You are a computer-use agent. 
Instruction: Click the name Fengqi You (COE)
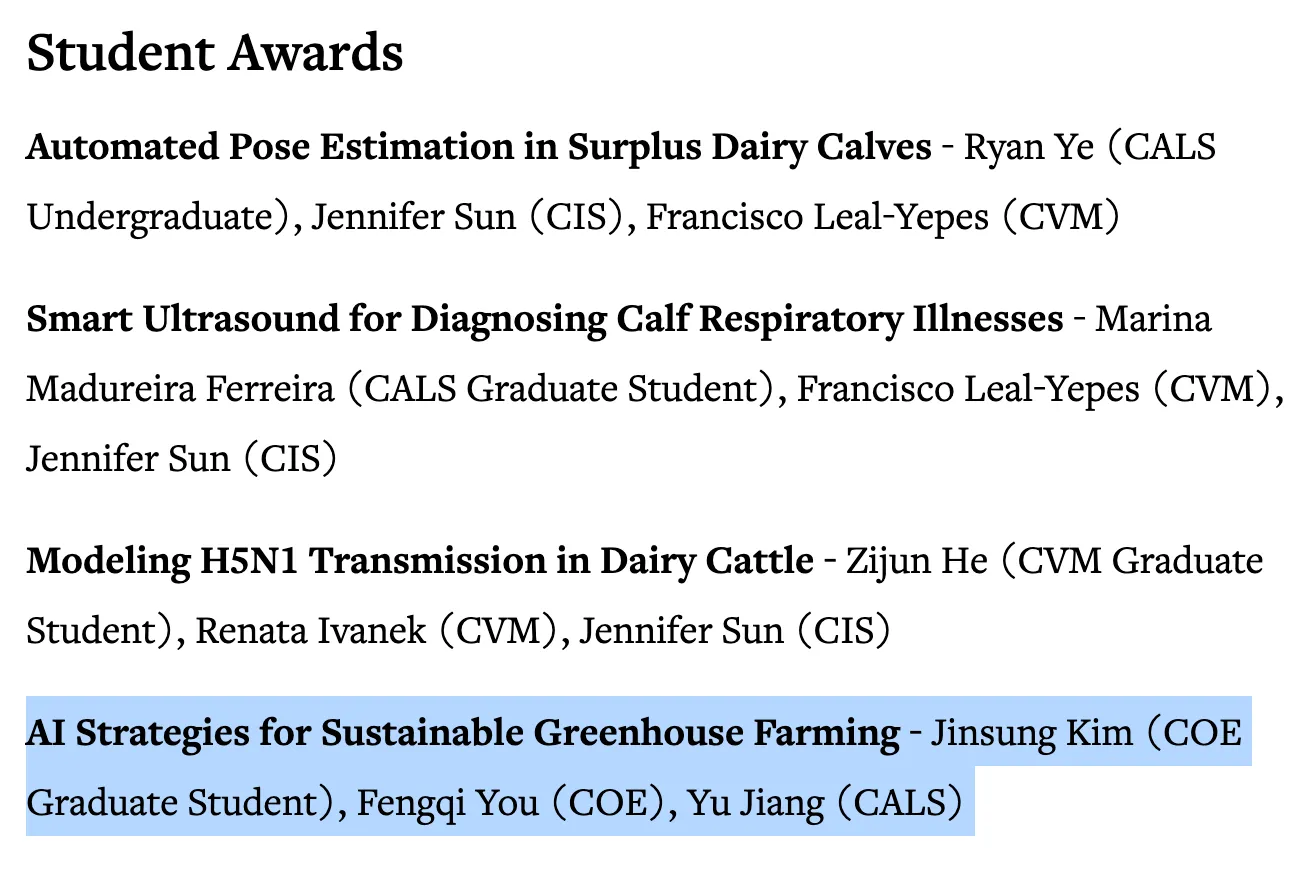[x=511, y=802]
